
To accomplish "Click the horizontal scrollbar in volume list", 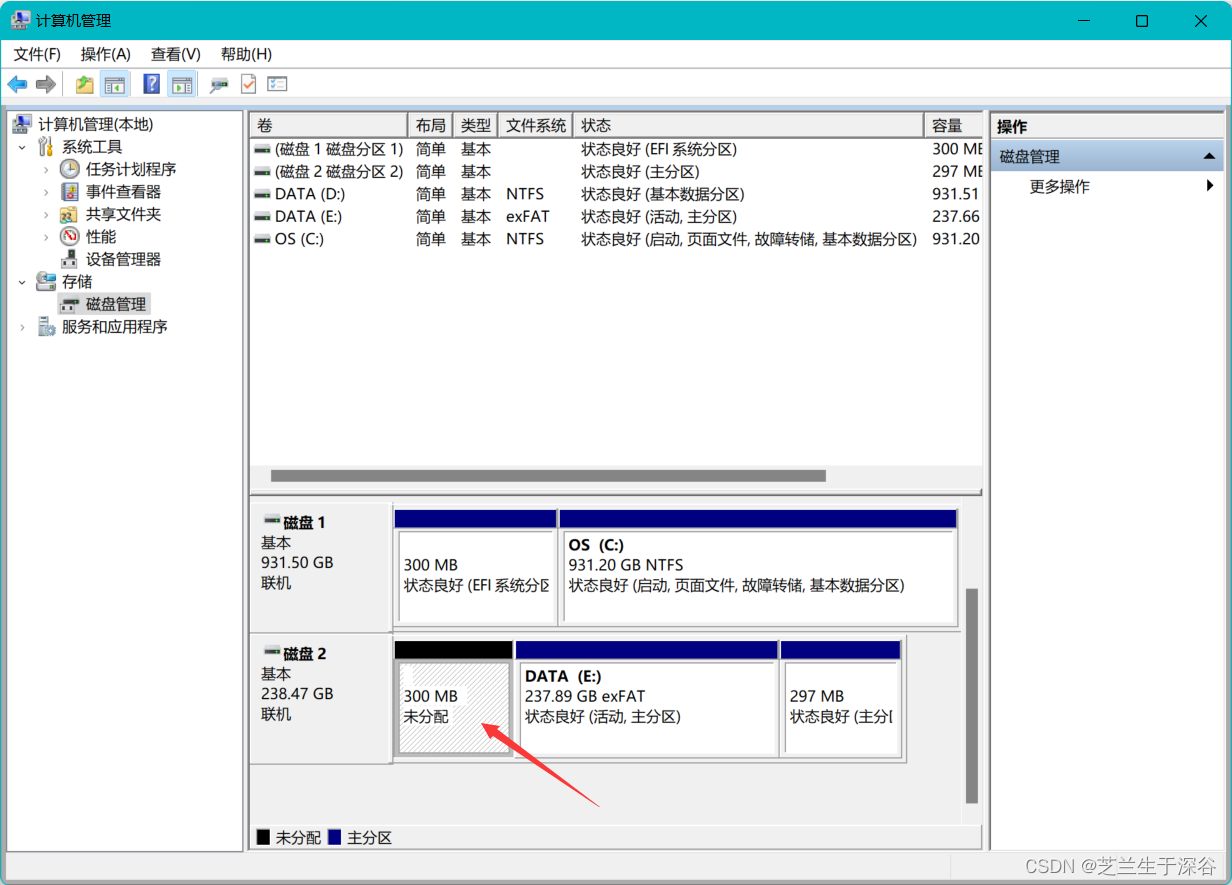I will coord(548,476).
